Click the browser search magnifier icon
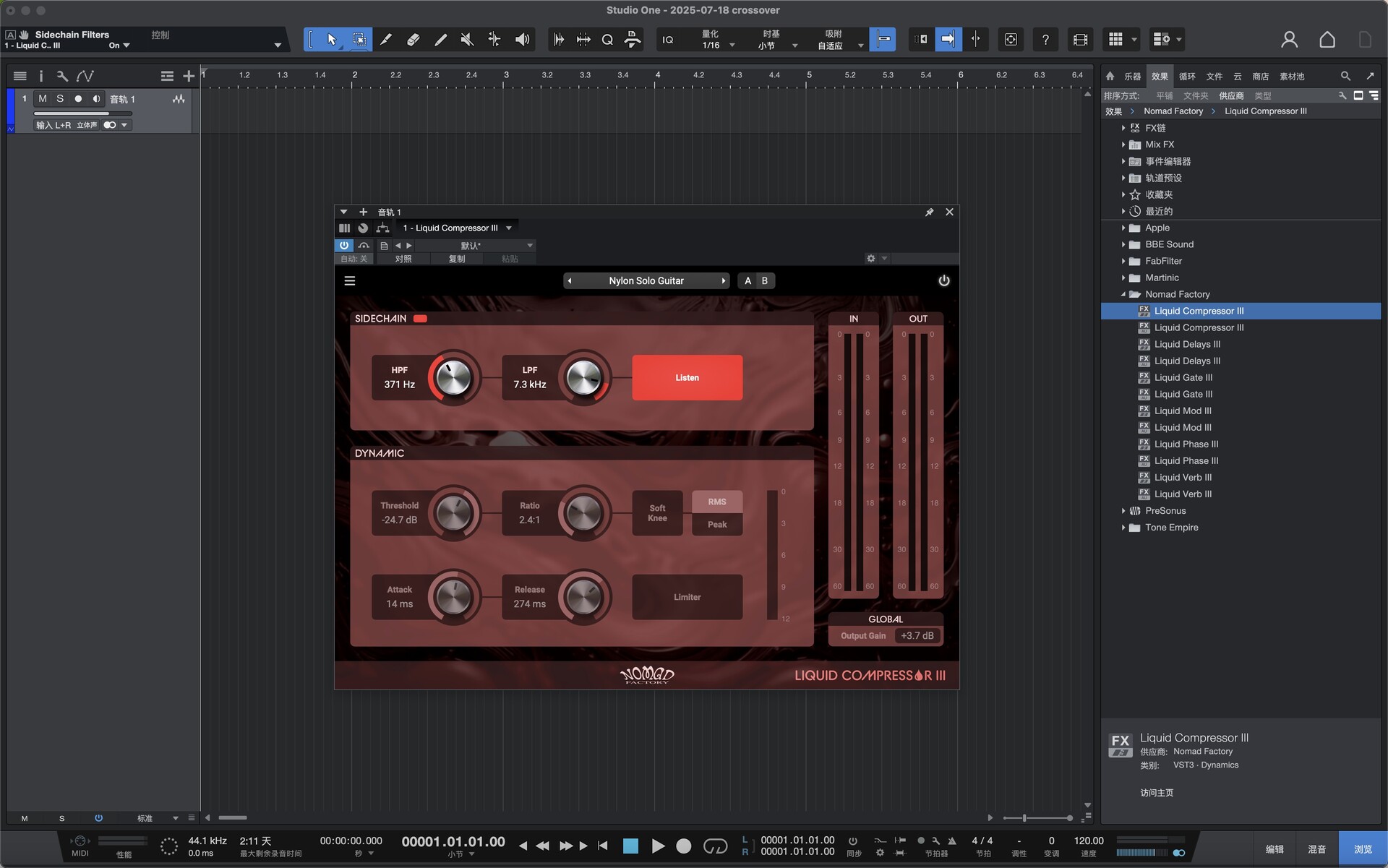This screenshot has height=868, width=1388. (x=1345, y=76)
